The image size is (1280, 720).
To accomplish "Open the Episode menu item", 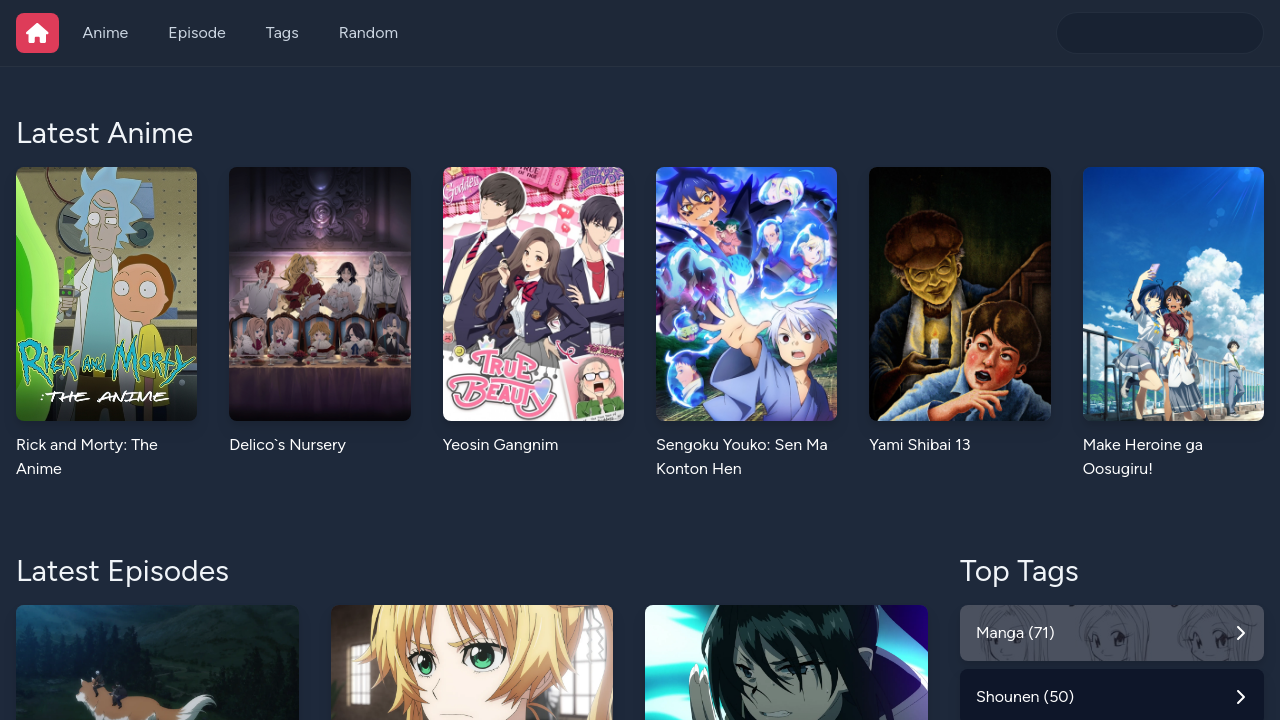I will [x=197, y=33].
